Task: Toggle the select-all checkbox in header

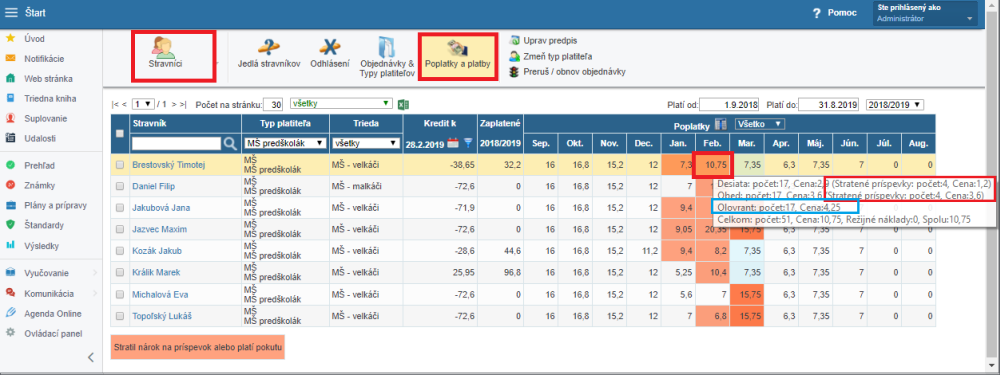Action: [120, 133]
